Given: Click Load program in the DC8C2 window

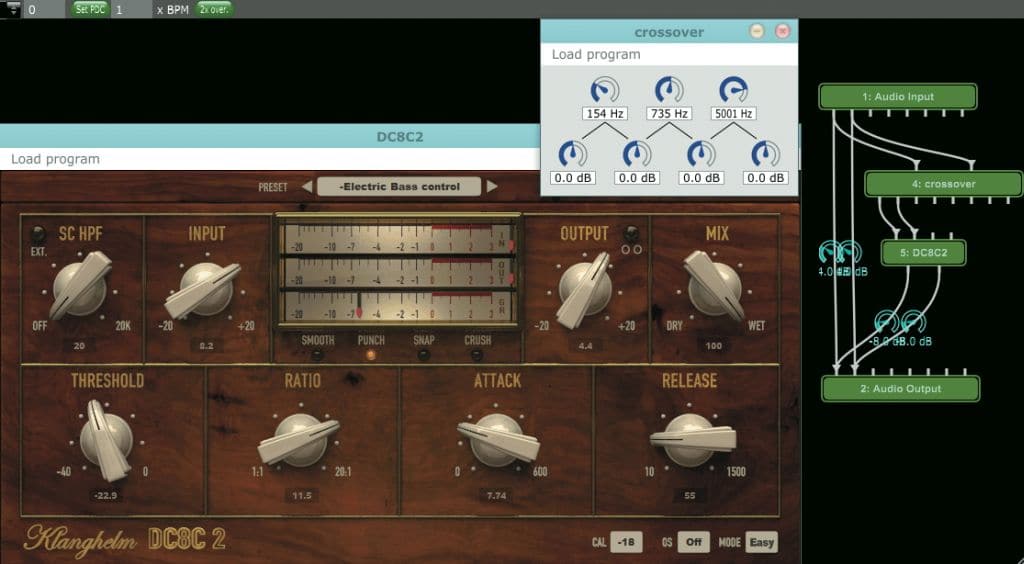Looking at the screenshot, I should tap(56, 159).
